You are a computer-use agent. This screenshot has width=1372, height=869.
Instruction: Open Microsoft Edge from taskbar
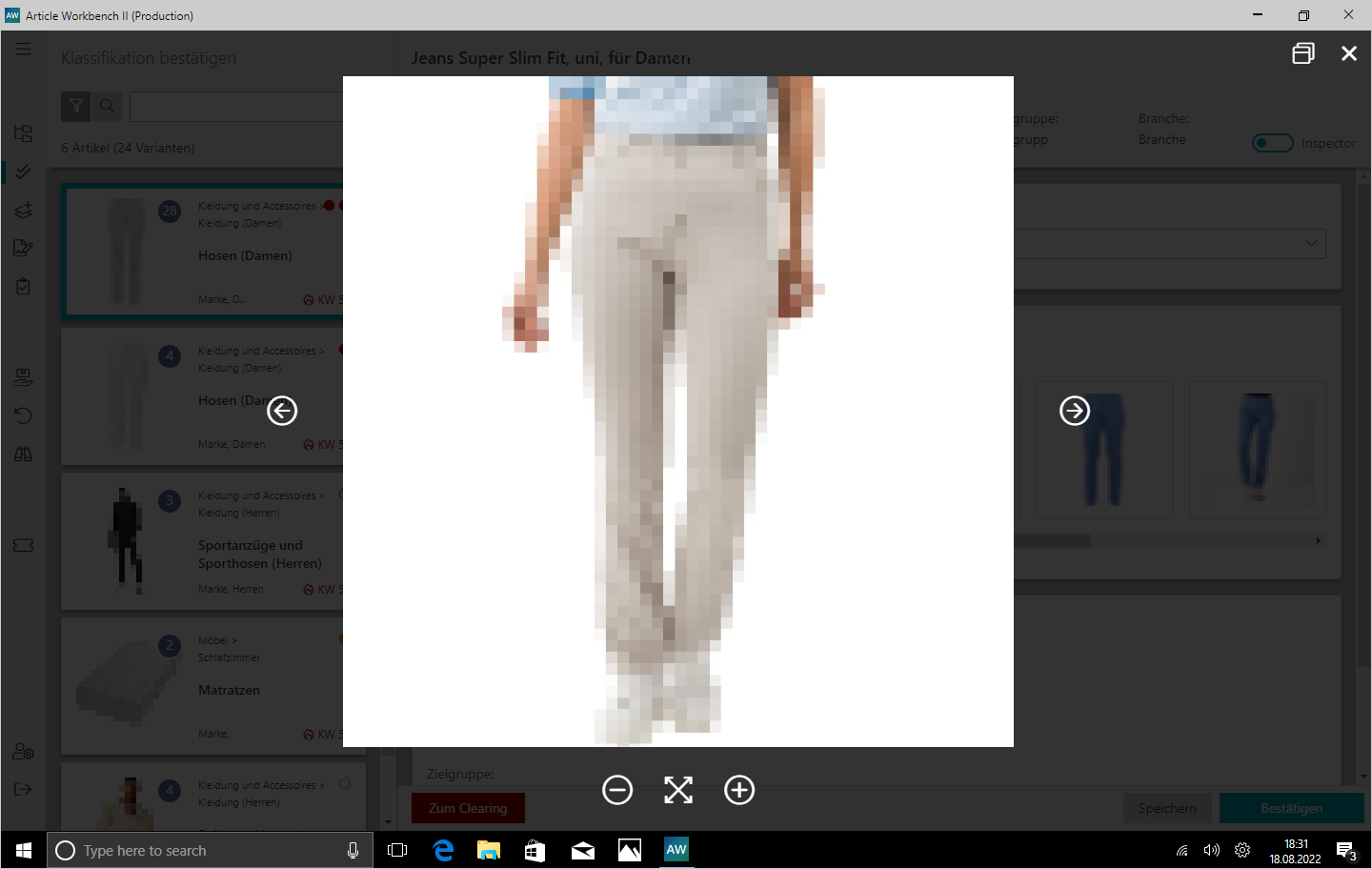443,850
